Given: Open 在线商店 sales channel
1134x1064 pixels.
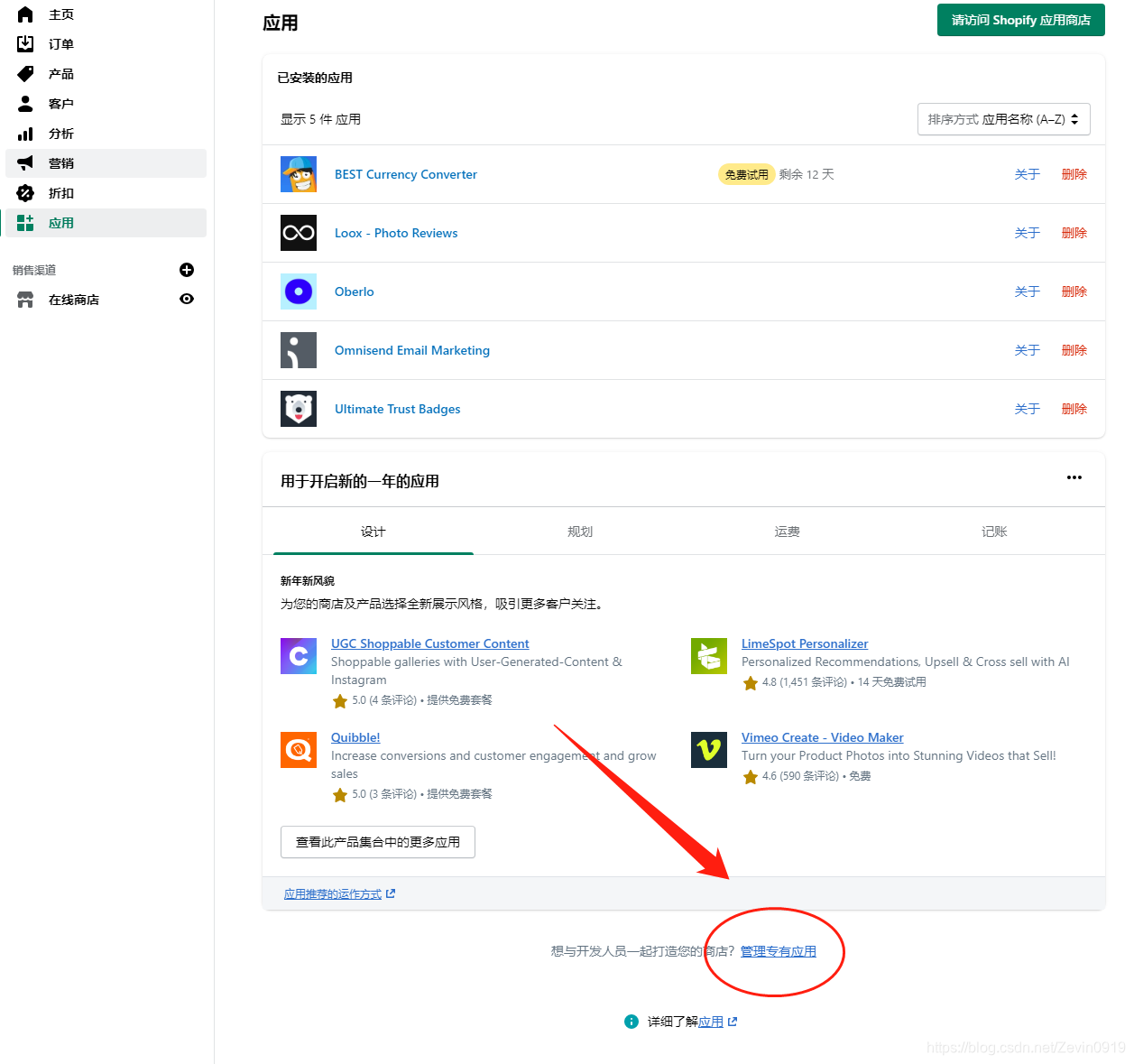Looking at the screenshot, I should click(x=74, y=300).
